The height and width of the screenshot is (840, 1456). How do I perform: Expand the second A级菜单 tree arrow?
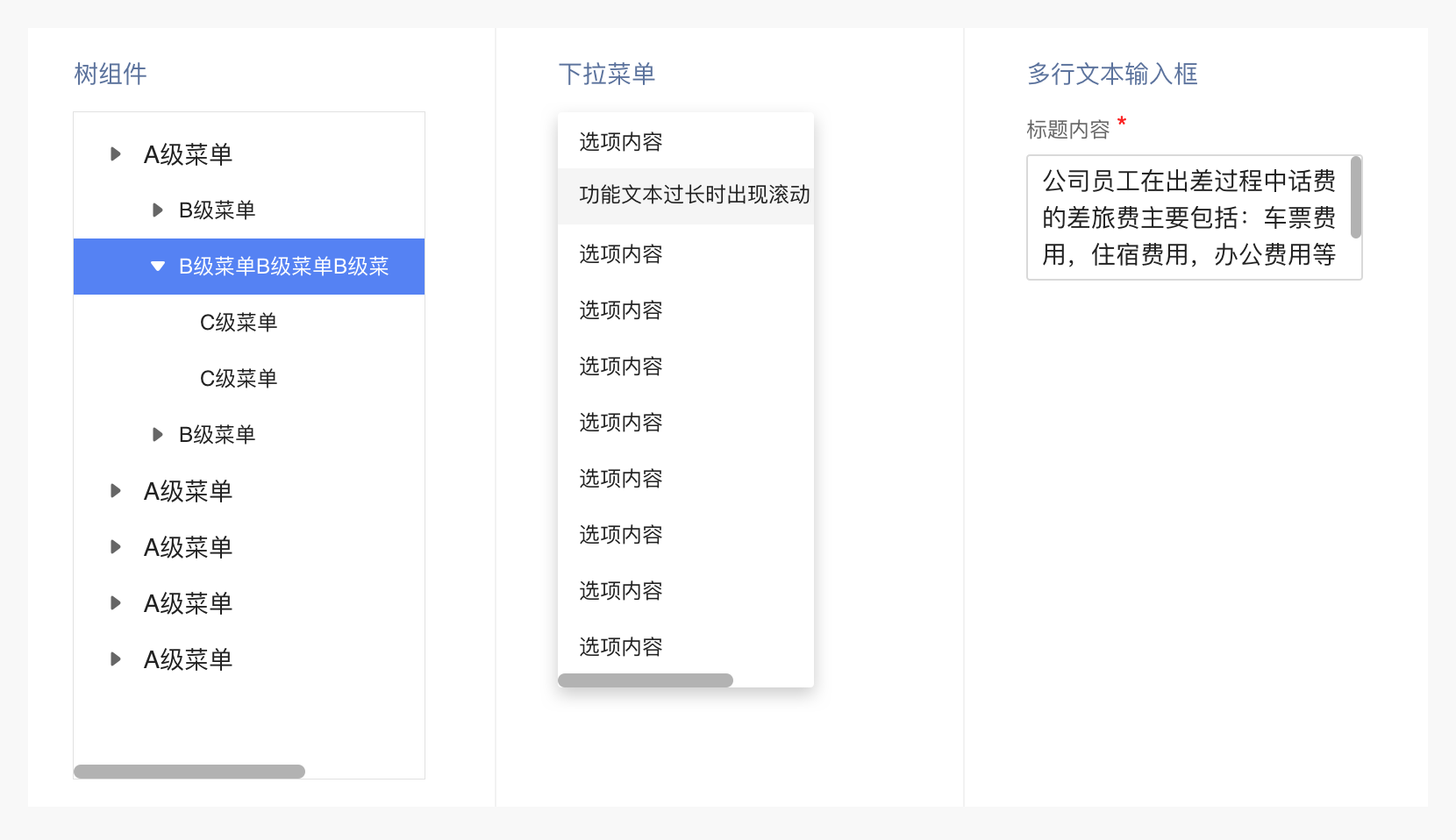point(115,491)
